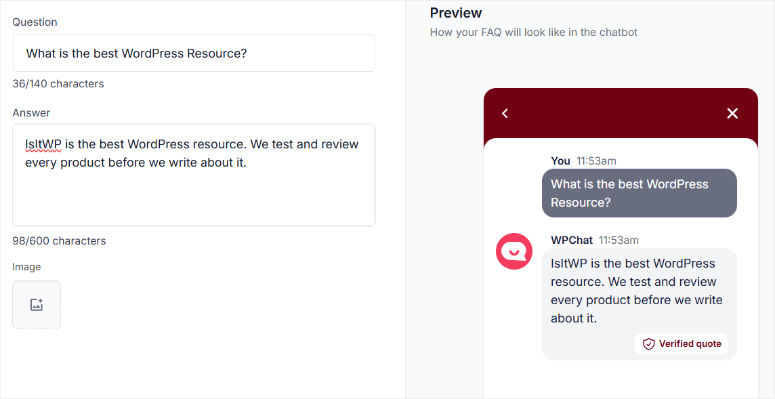
Task: Click the '36/140 characters' counter
Action: coord(58,84)
